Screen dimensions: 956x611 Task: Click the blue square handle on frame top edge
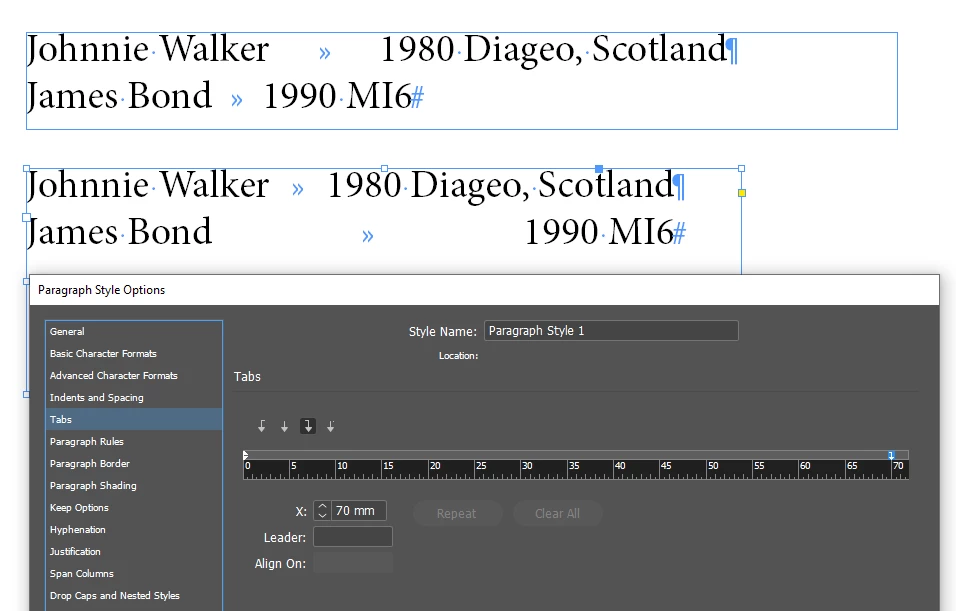[599, 169]
